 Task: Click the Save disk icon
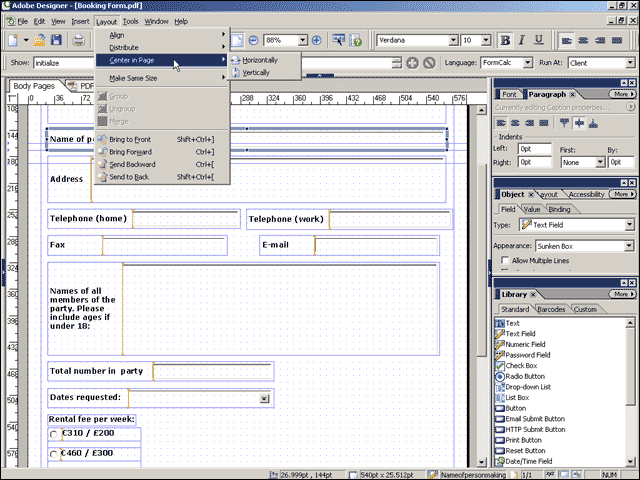pyautogui.click(x=56, y=40)
